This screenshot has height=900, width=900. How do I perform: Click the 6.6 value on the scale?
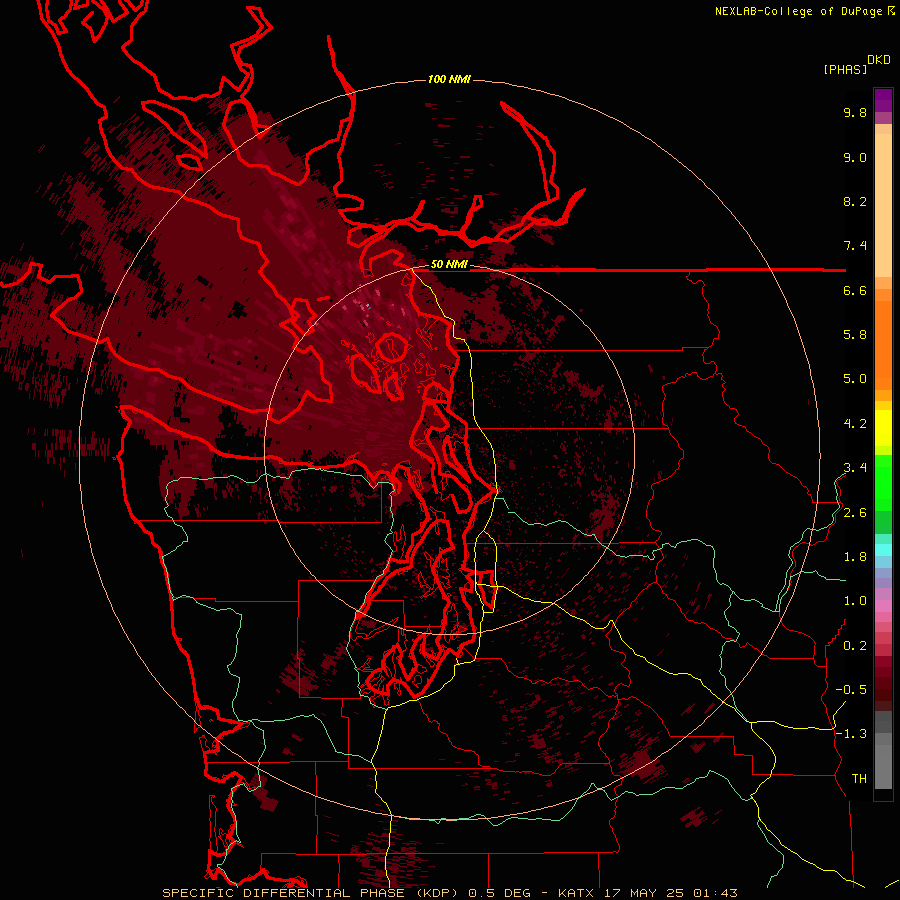855,290
